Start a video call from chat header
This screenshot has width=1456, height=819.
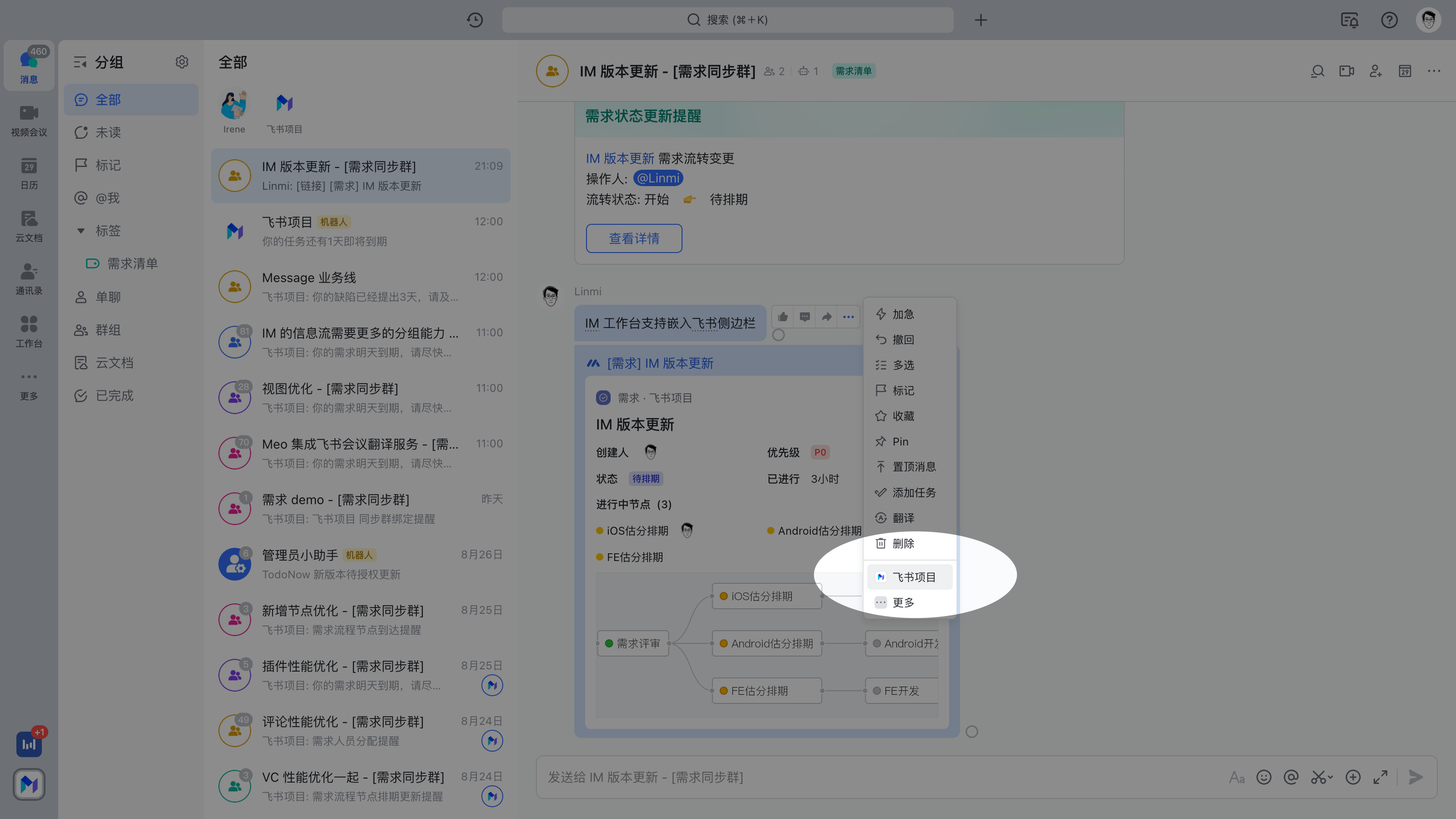(x=1347, y=71)
